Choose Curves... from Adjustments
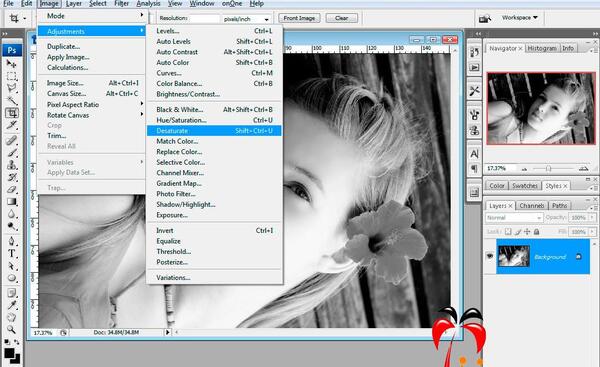The width and height of the screenshot is (600, 367). tap(214, 73)
